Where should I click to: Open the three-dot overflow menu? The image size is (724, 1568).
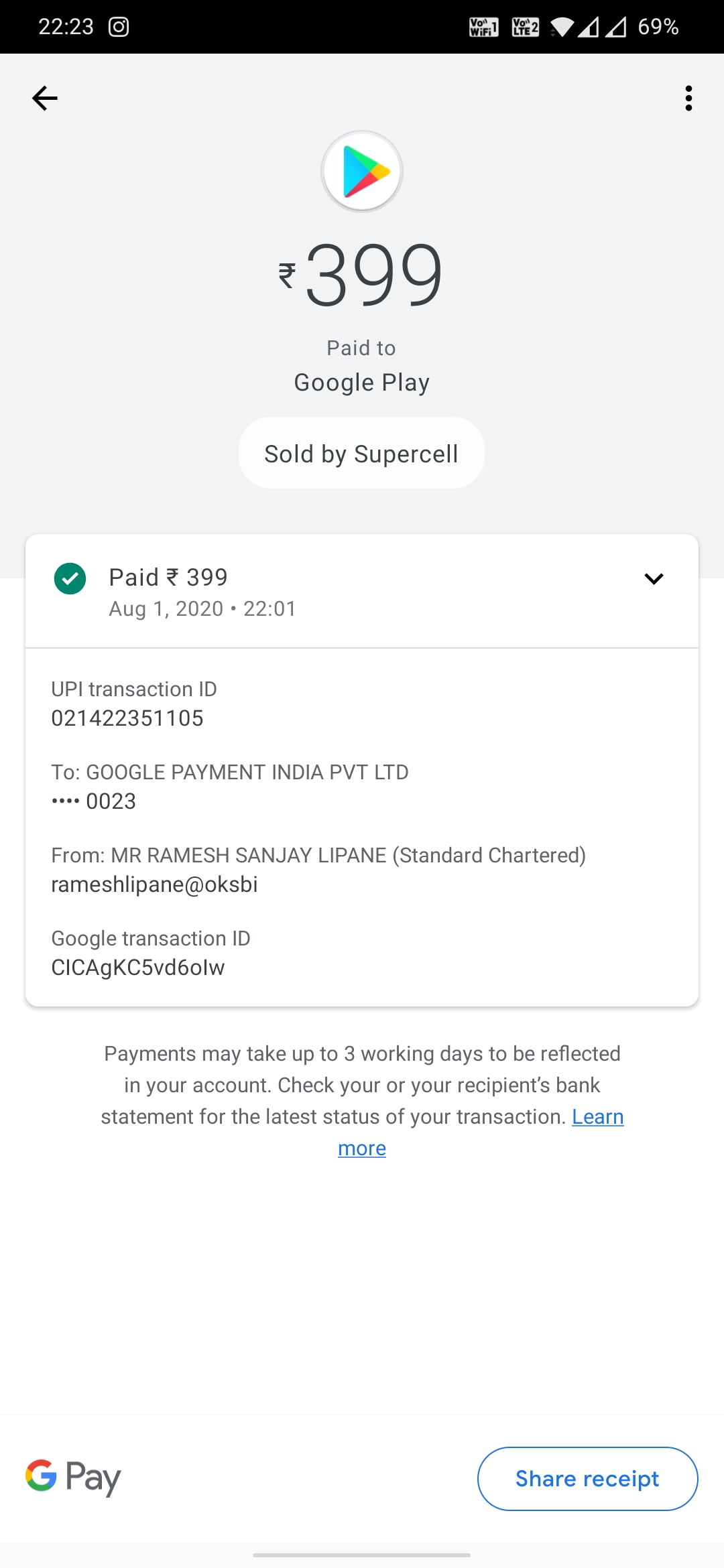688,99
